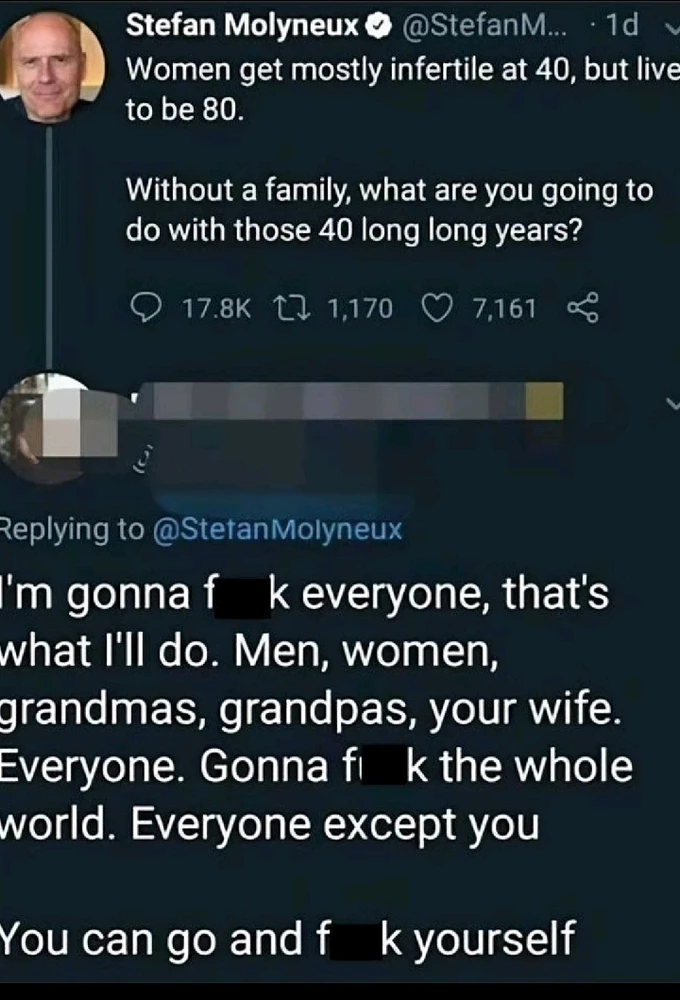Click the @StefanM... handle

471,28
